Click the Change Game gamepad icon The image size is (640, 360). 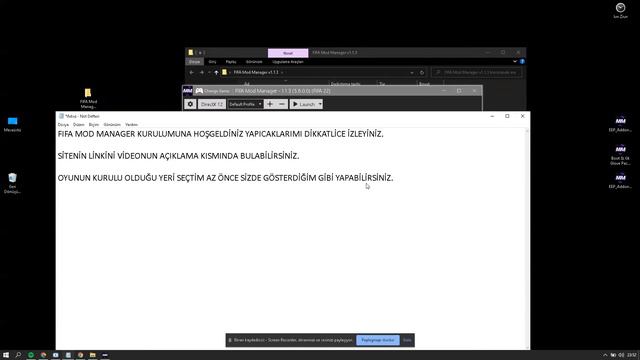tap(199, 91)
